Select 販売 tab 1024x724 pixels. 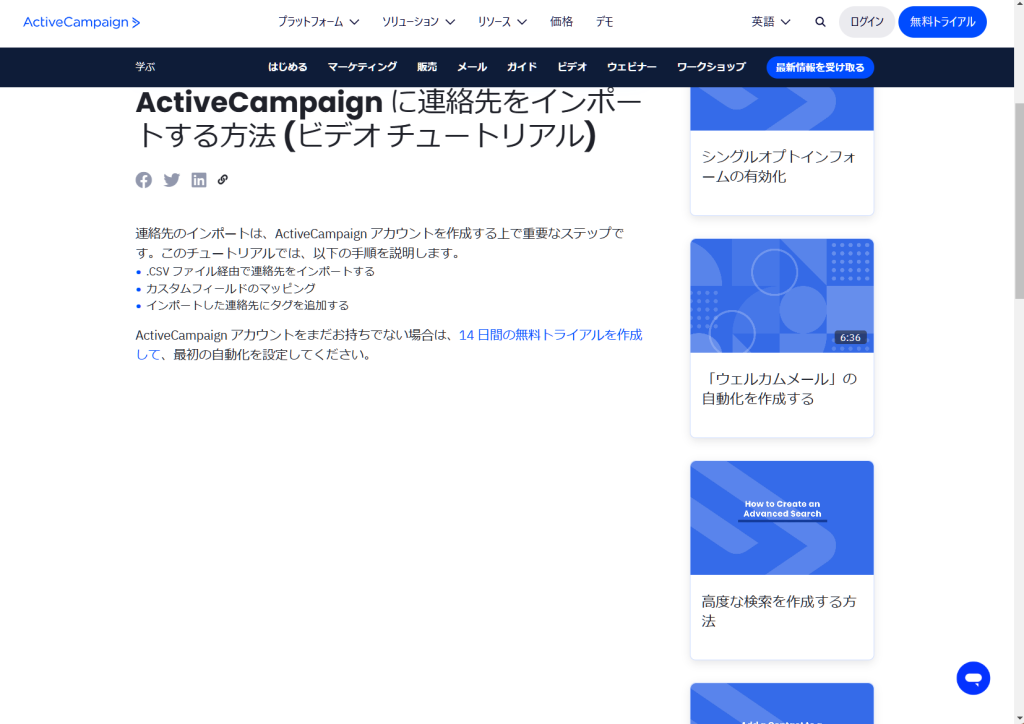pyautogui.click(x=427, y=67)
